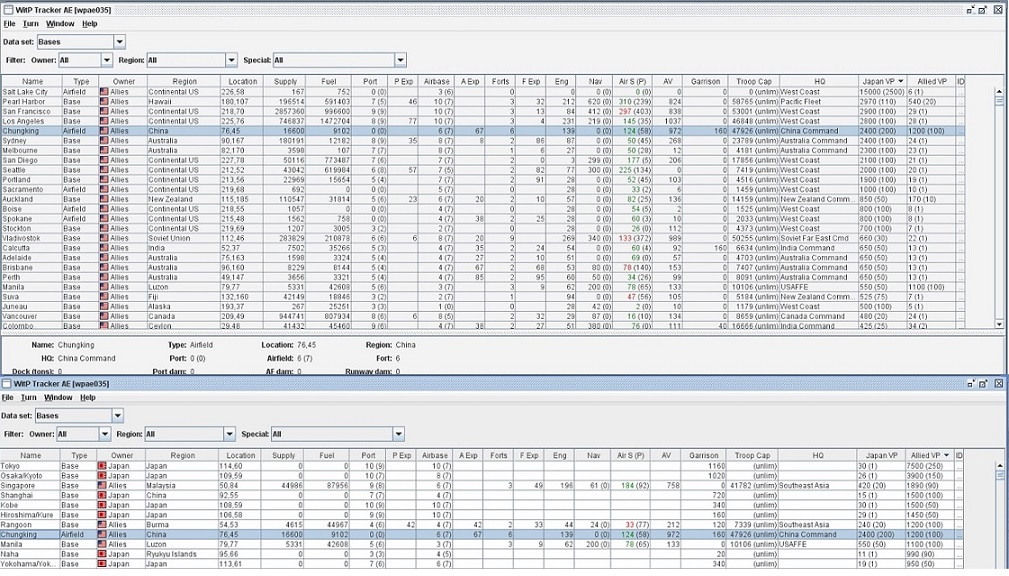Screen dimensions: 1009x576
Task: Select Brisbane row in top table
Action: point(483,267)
